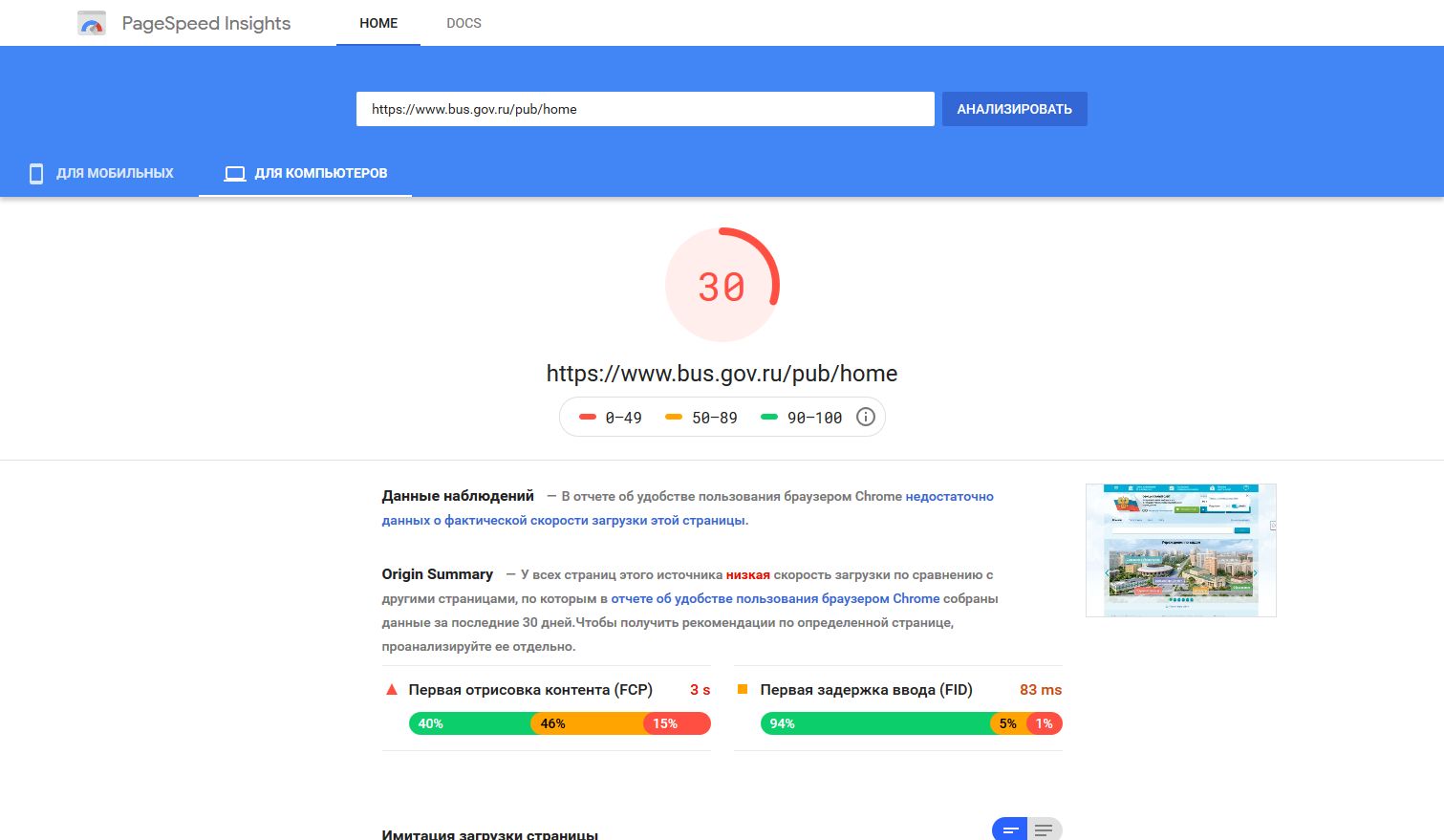Click the Первая задержка ввода (FID) label
The image size is (1444, 840).
[866, 690]
